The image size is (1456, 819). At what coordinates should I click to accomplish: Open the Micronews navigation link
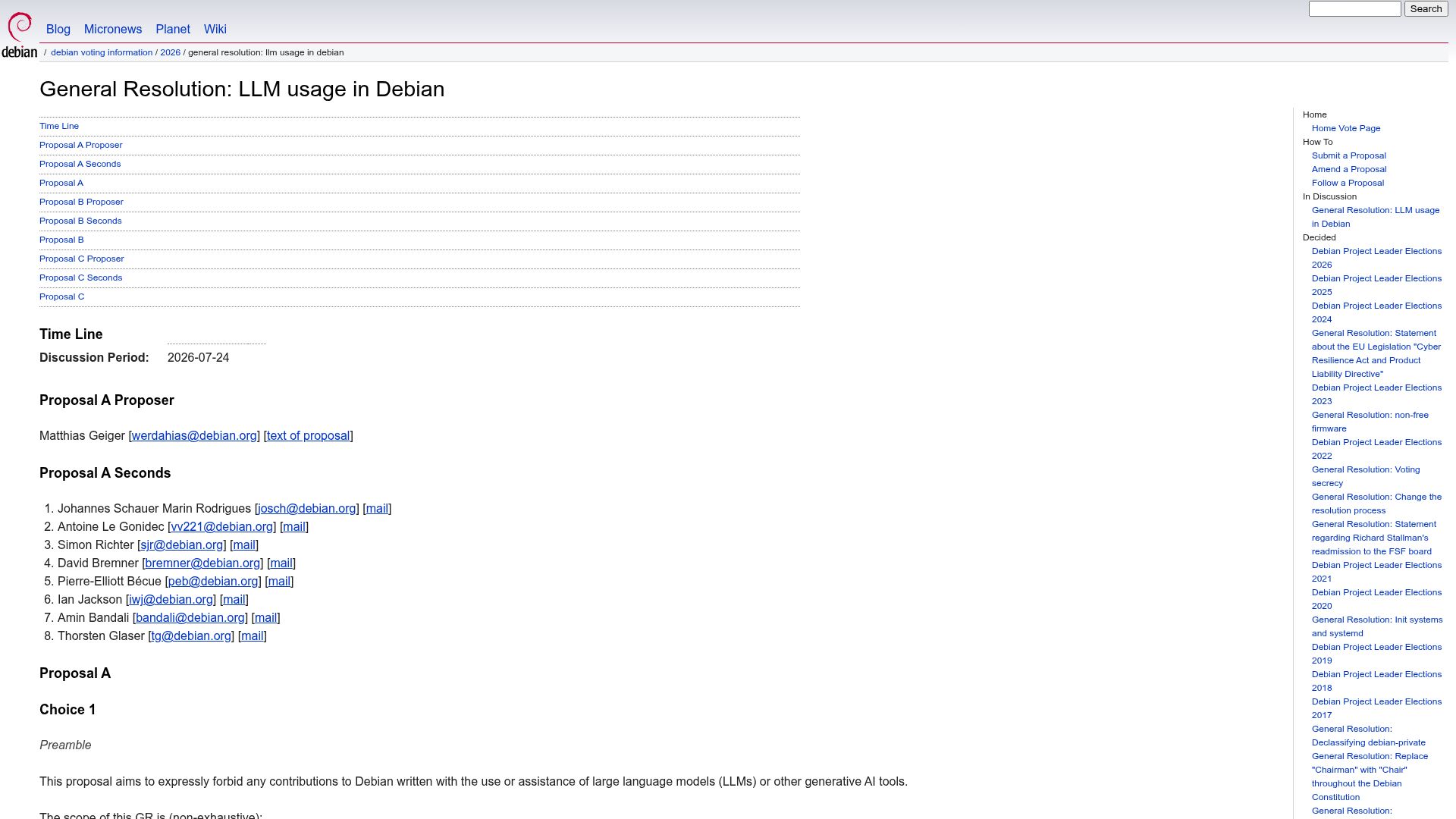pyautogui.click(x=113, y=29)
